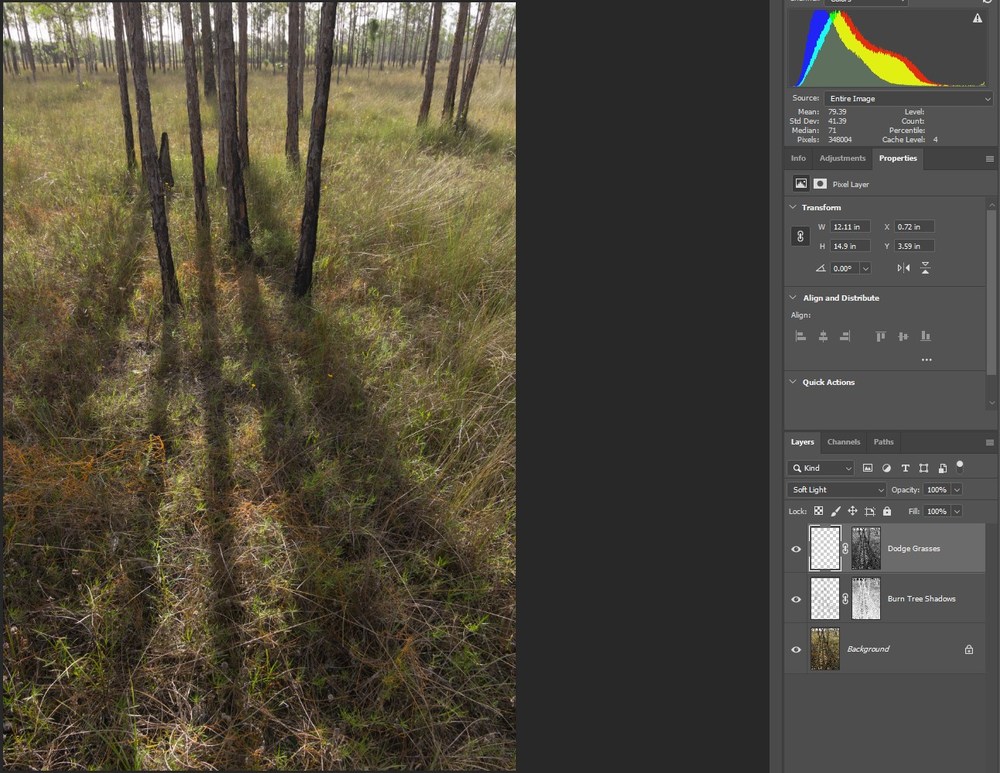Select the pixel layer properties icon
1000x773 pixels.
tap(801, 184)
